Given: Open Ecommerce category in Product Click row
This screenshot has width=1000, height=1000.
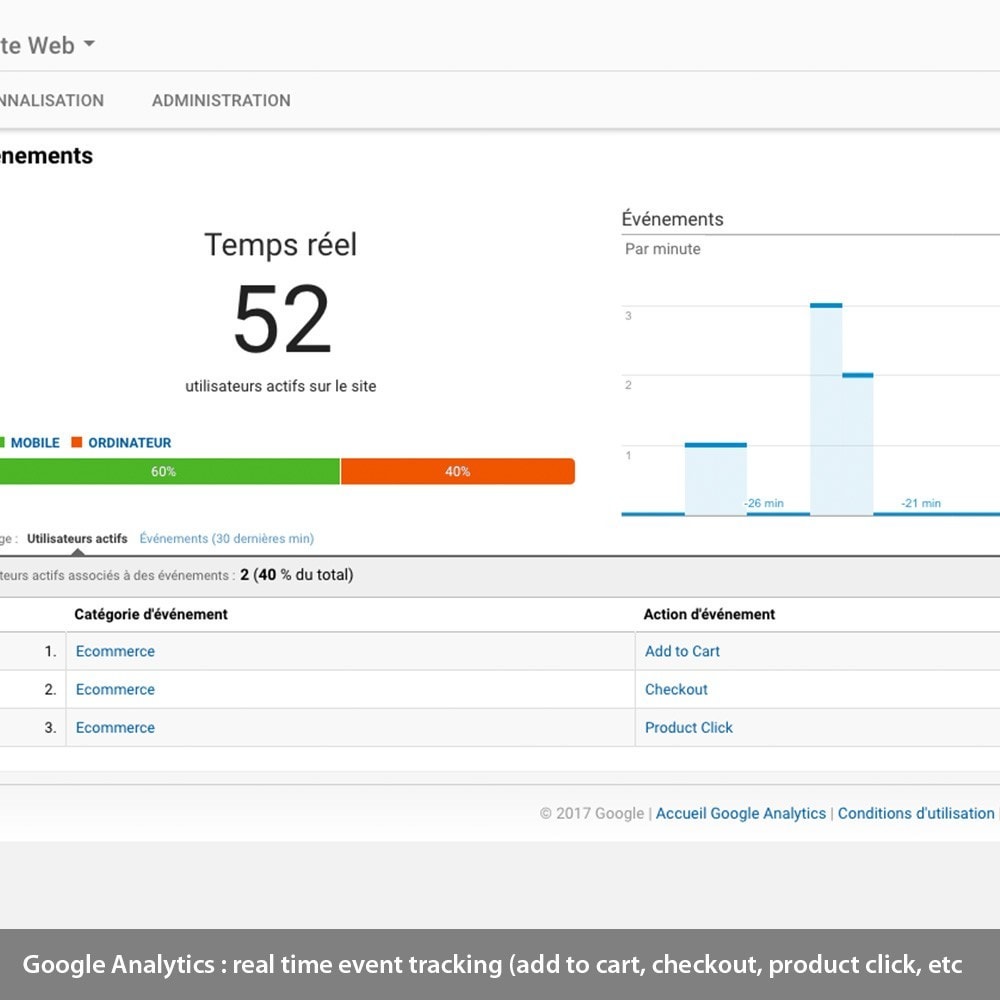Looking at the screenshot, I should (115, 728).
